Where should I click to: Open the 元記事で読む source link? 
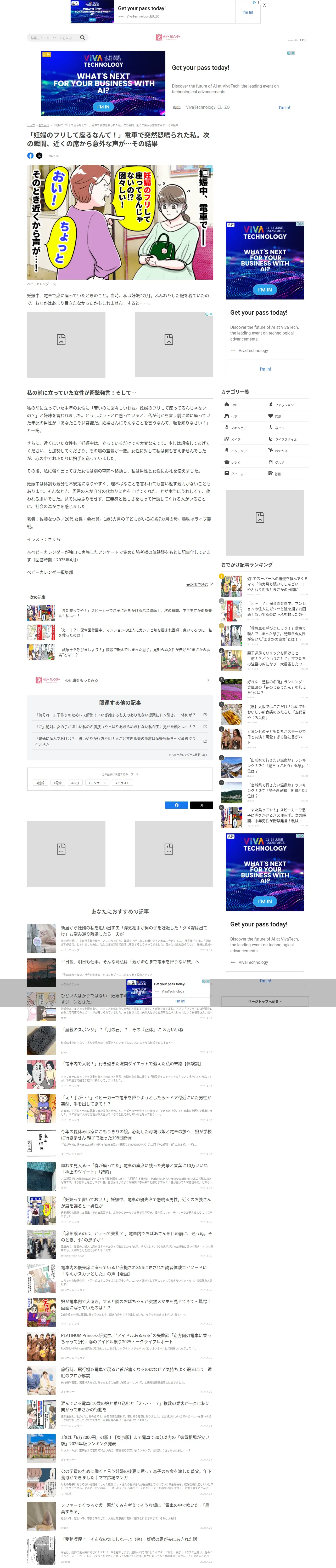(199, 584)
